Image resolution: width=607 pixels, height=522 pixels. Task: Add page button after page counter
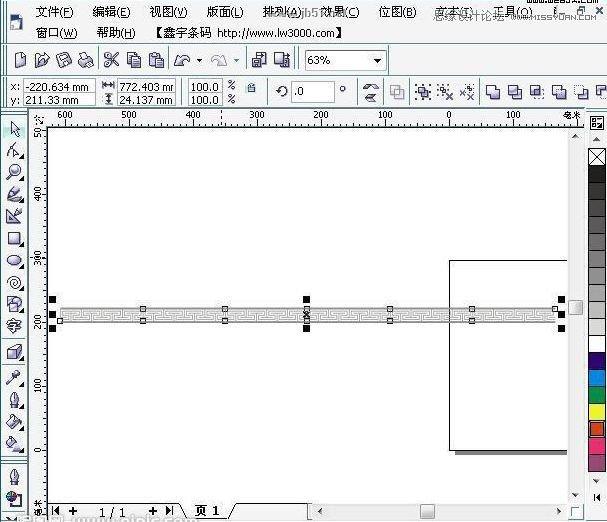tap(153, 511)
